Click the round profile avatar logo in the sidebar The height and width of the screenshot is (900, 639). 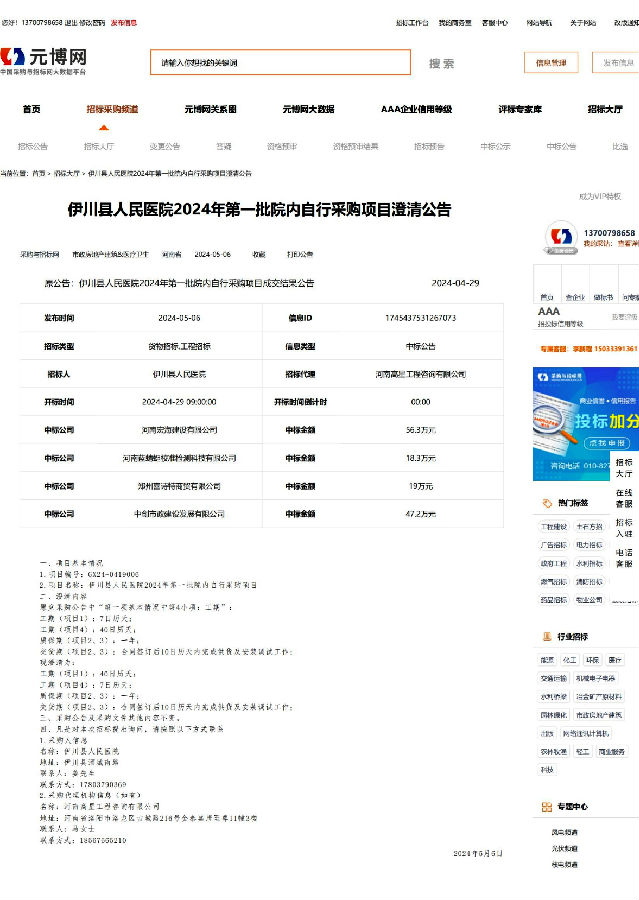click(561, 236)
